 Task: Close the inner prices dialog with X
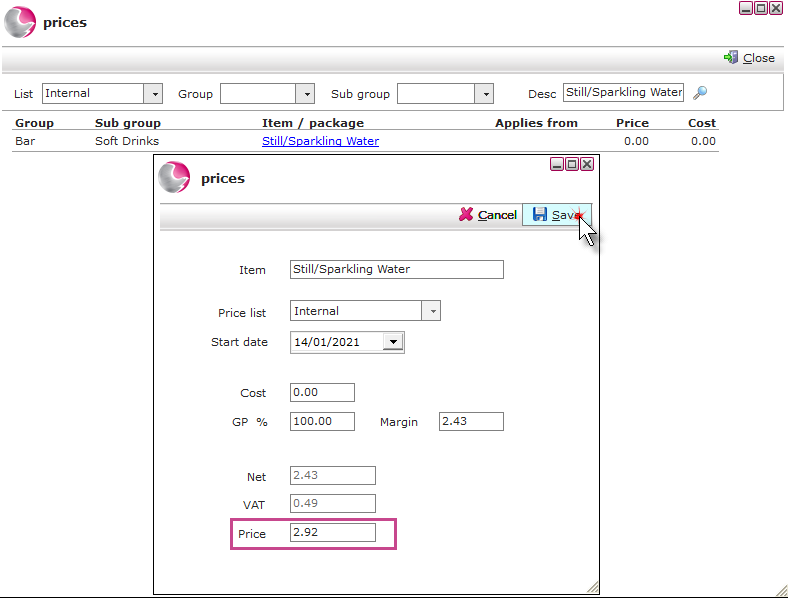point(587,164)
